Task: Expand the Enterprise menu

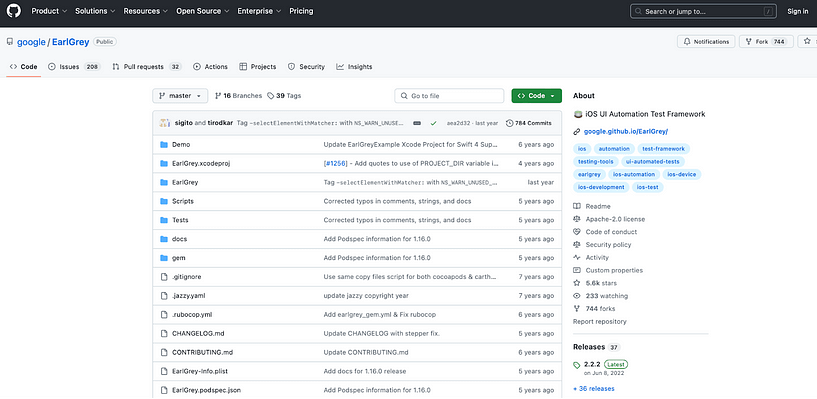Action: click(x=259, y=11)
